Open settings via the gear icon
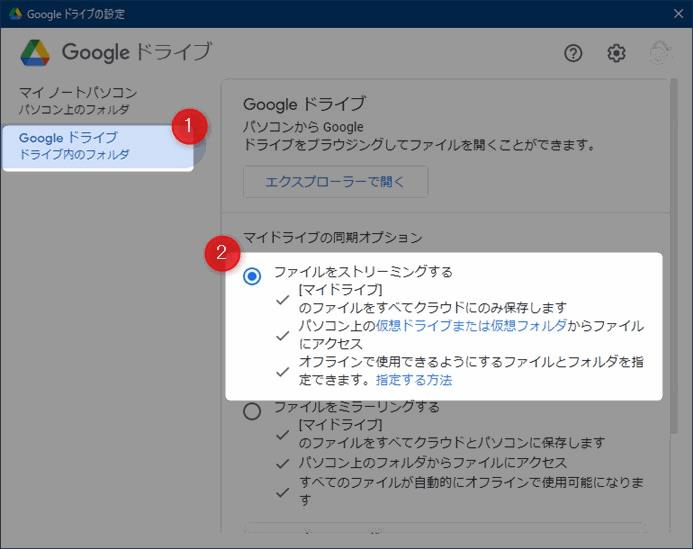 pos(616,53)
